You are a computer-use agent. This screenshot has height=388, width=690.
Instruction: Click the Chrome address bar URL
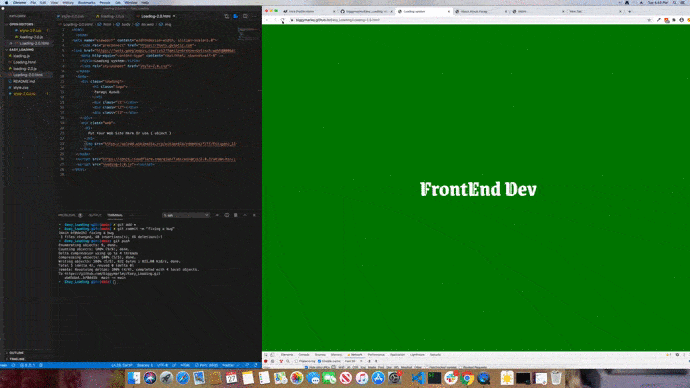coord(338,20)
